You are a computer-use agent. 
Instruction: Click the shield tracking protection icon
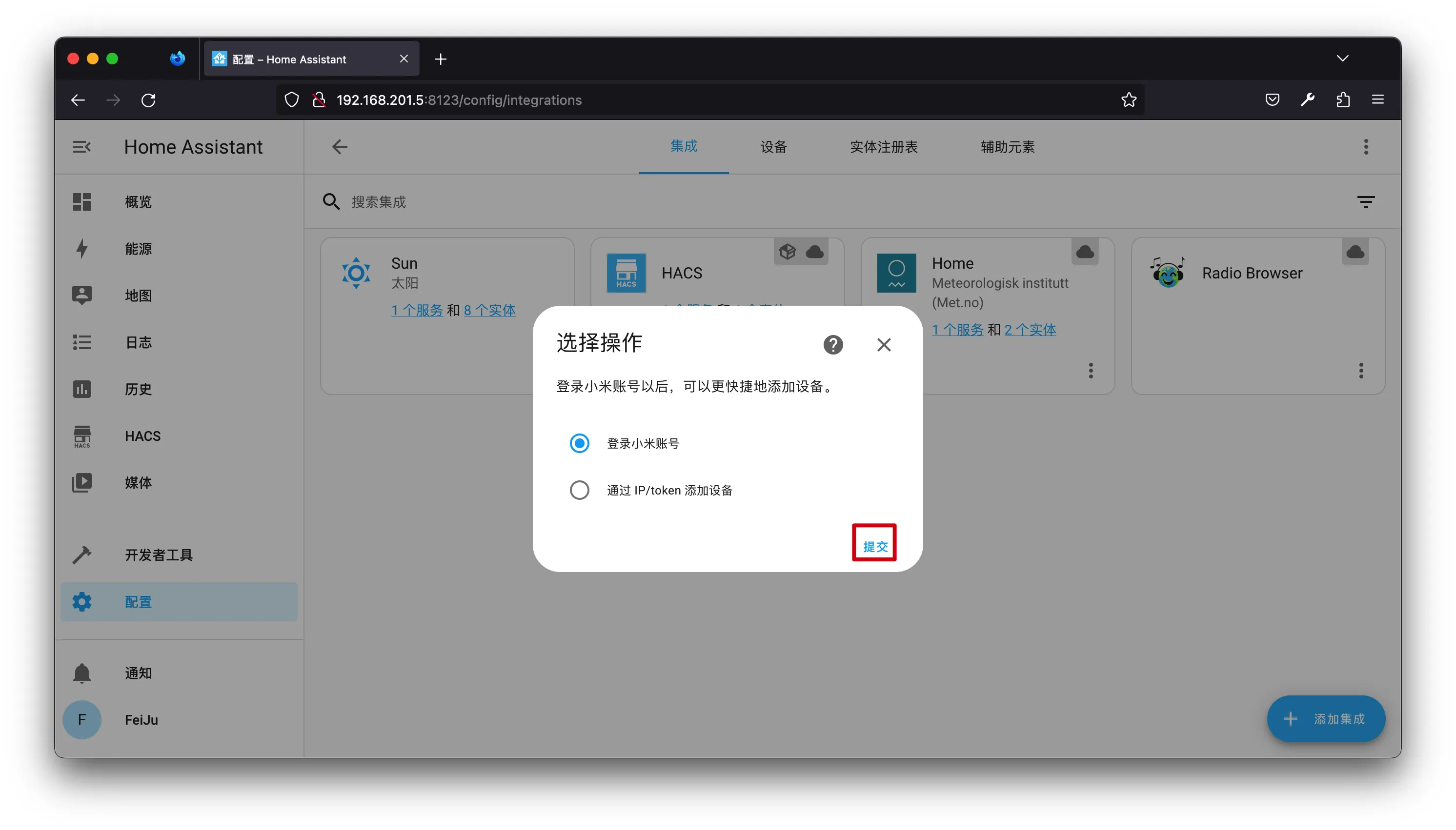tap(291, 100)
